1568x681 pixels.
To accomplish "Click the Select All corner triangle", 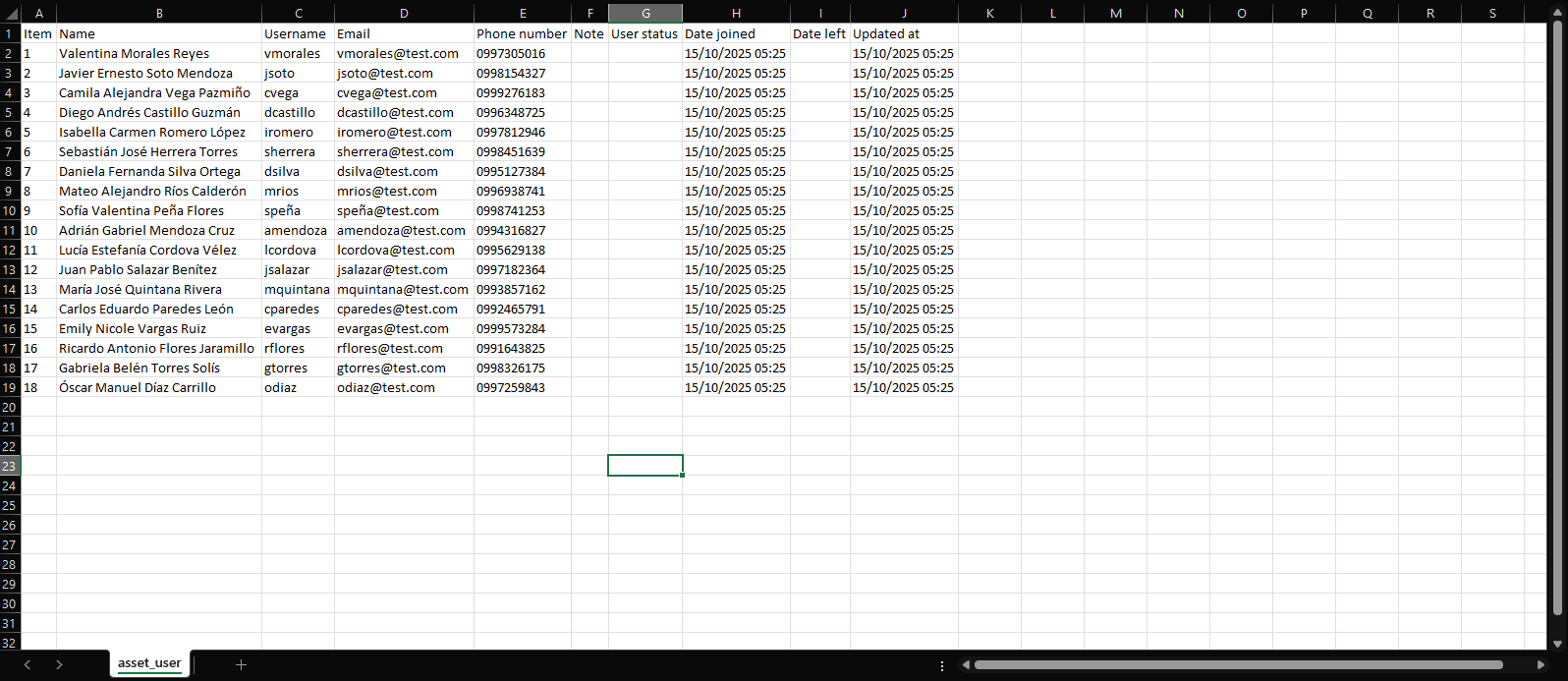I will tap(10, 13).
